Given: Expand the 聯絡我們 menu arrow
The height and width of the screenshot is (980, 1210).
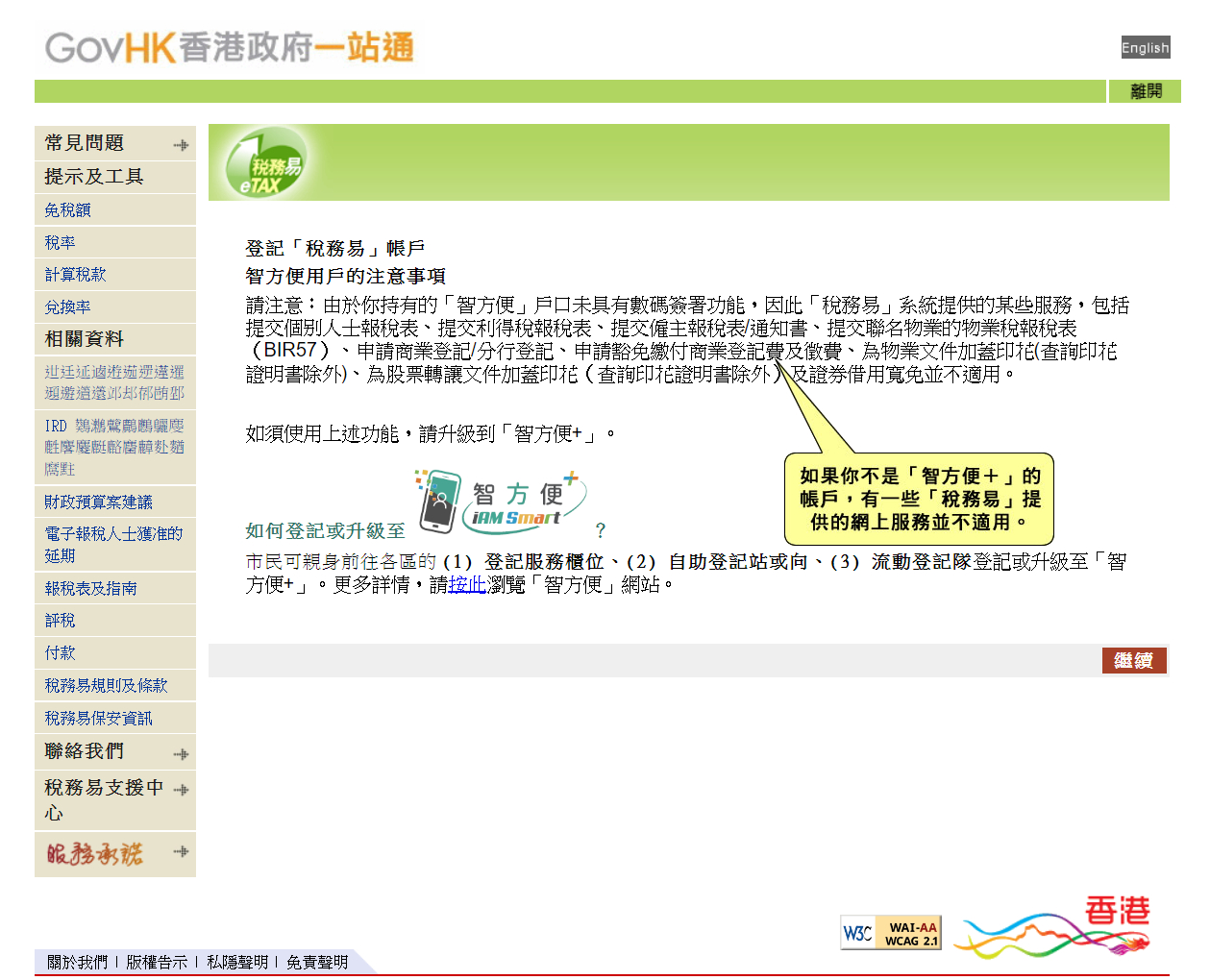Looking at the screenshot, I should [x=181, y=754].
